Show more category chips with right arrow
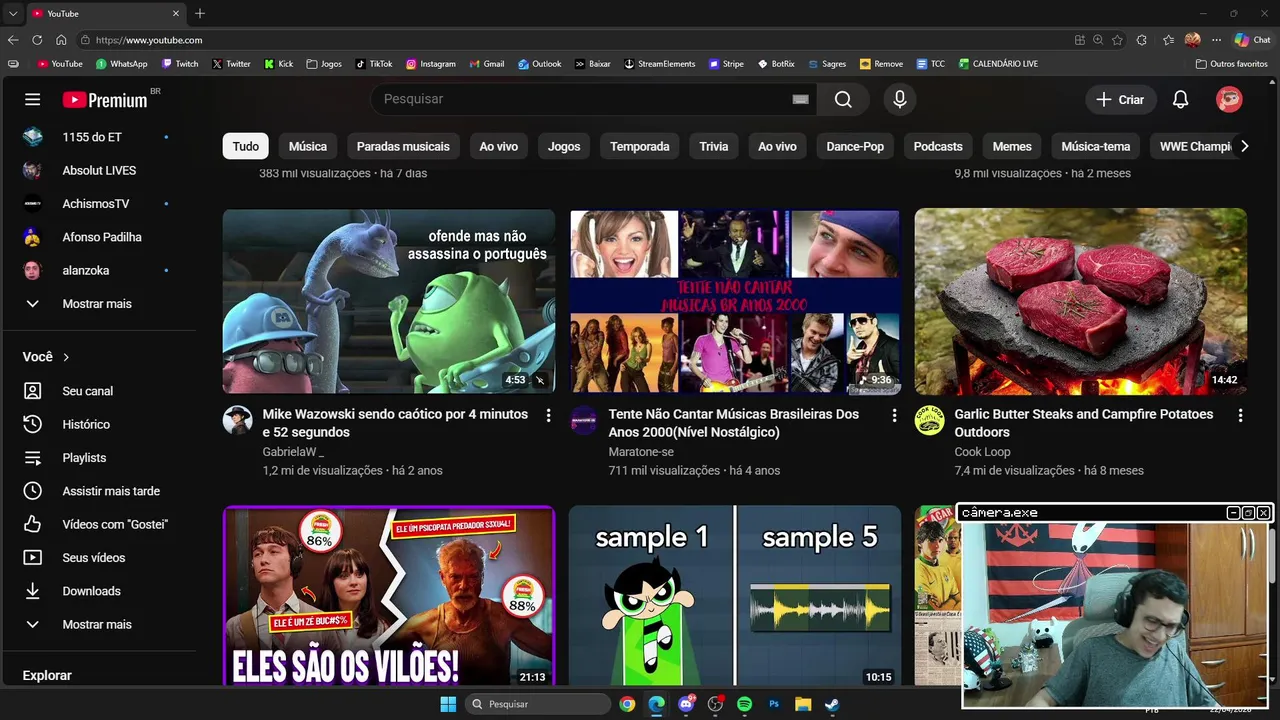Image resolution: width=1280 pixels, height=720 pixels. point(1244,146)
